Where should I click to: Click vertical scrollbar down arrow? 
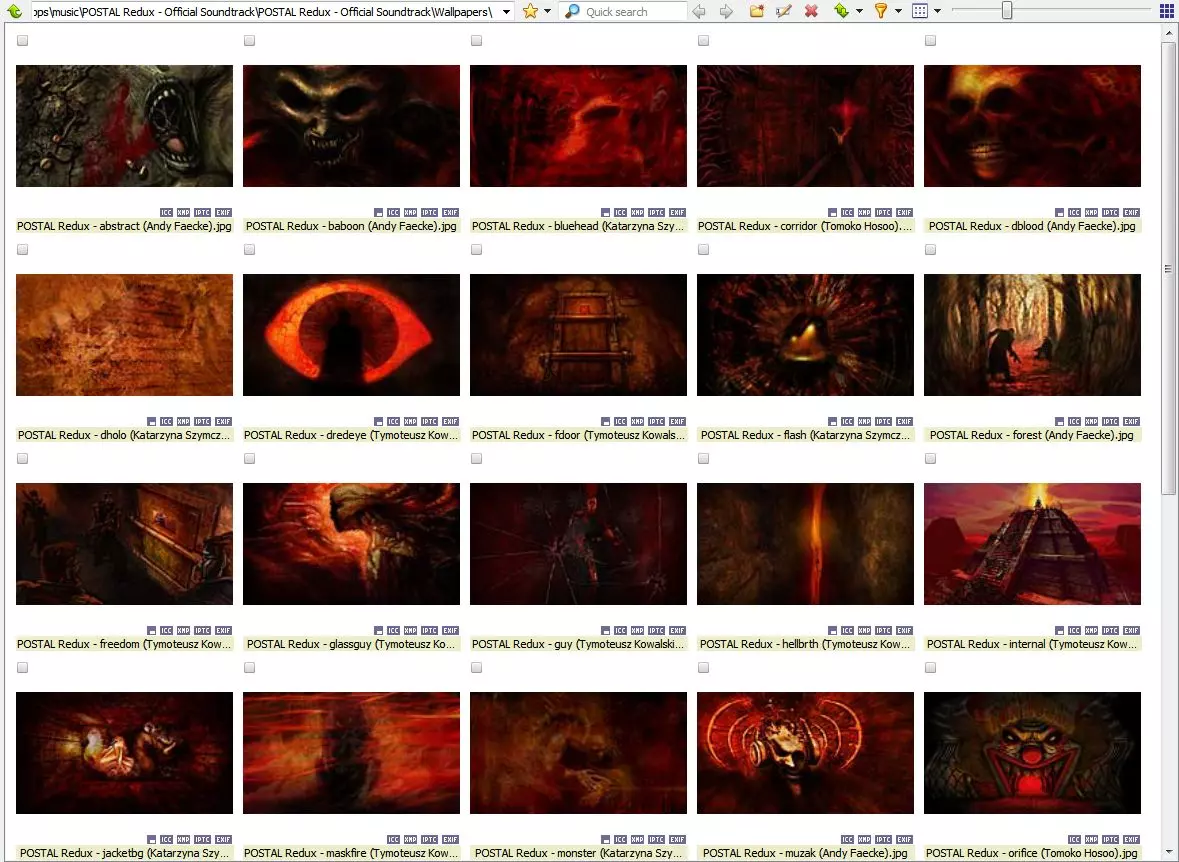[x=1168, y=854]
